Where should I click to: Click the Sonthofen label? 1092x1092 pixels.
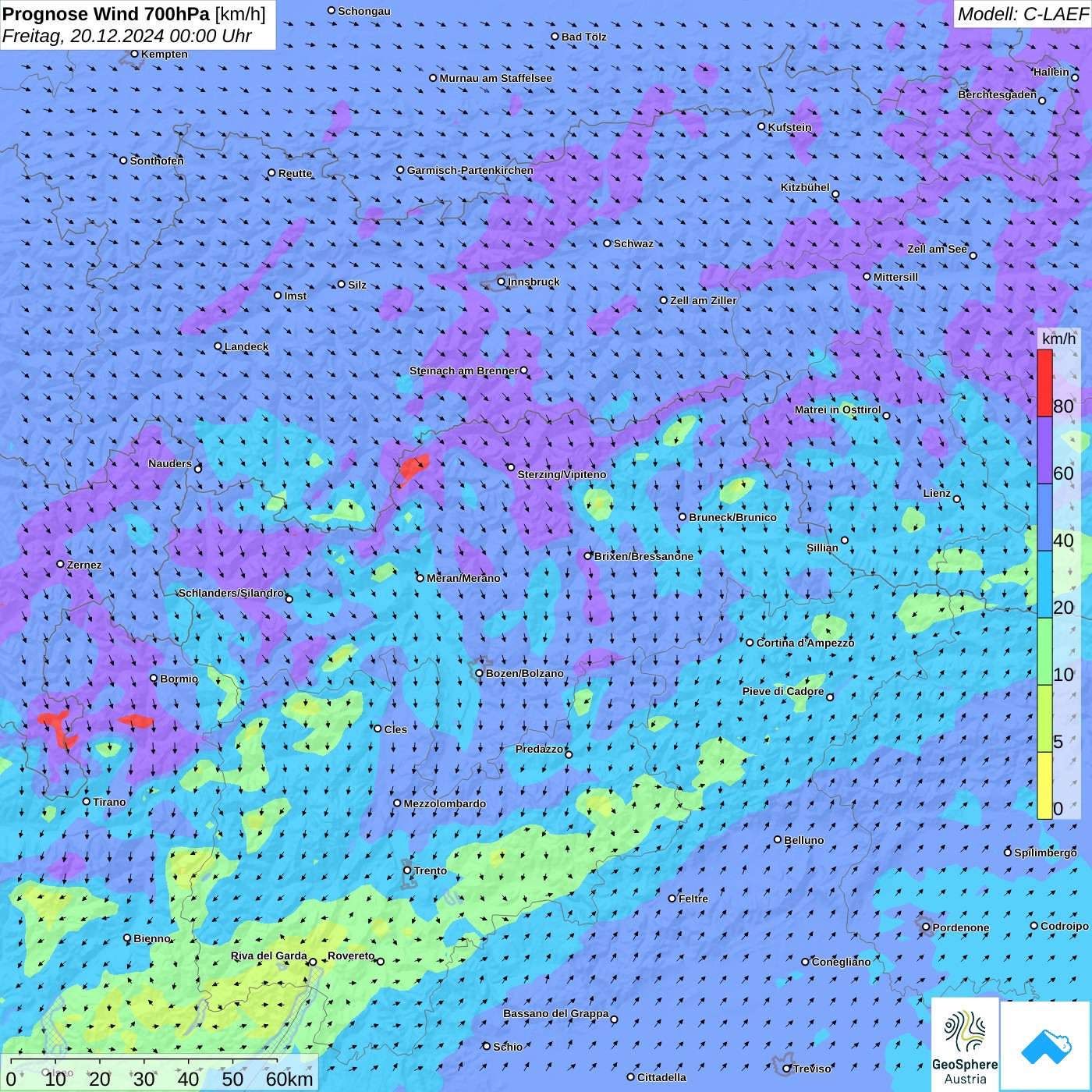pyautogui.click(x=157, y=161)
